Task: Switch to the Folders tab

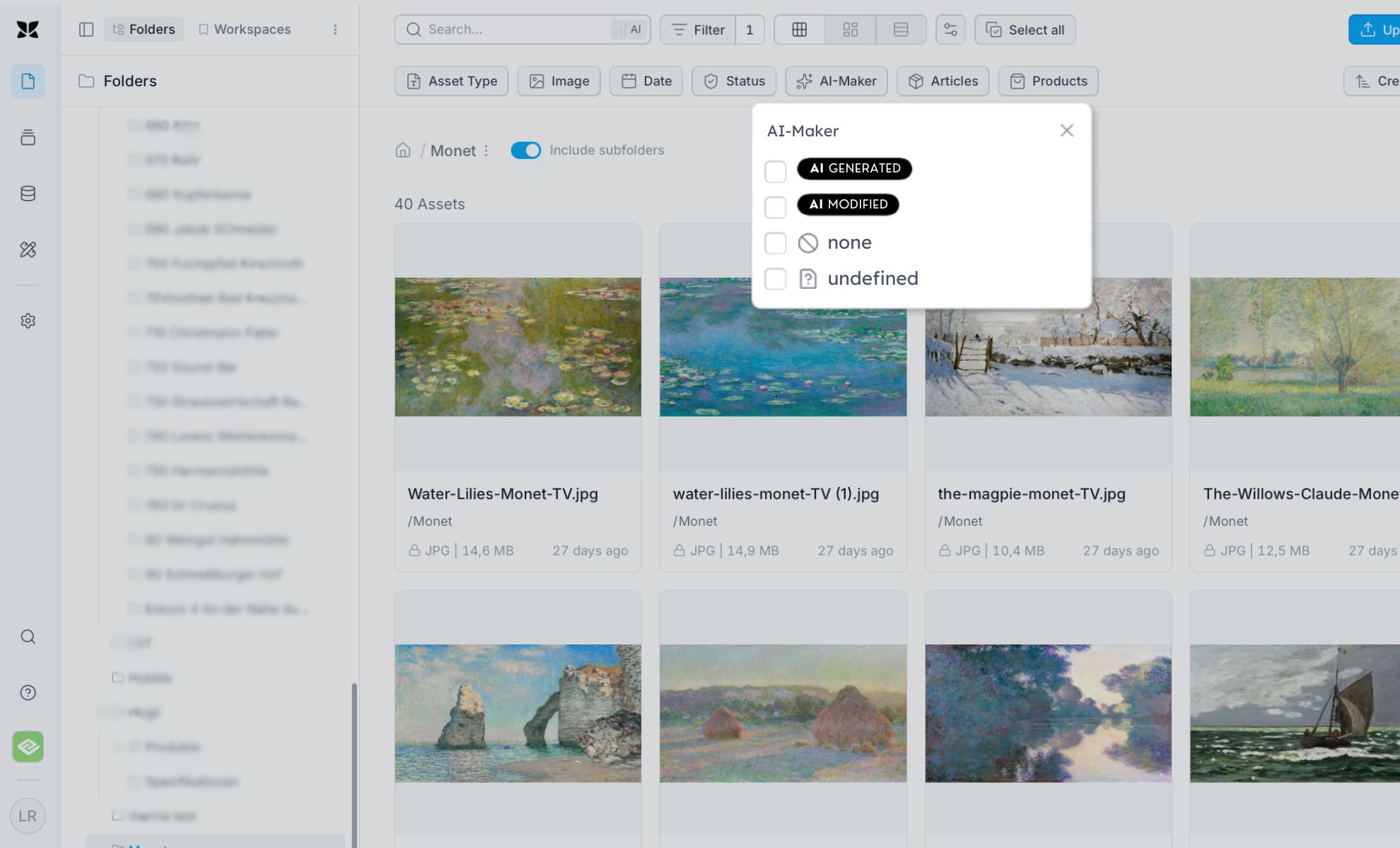Action: pos(144,29)
